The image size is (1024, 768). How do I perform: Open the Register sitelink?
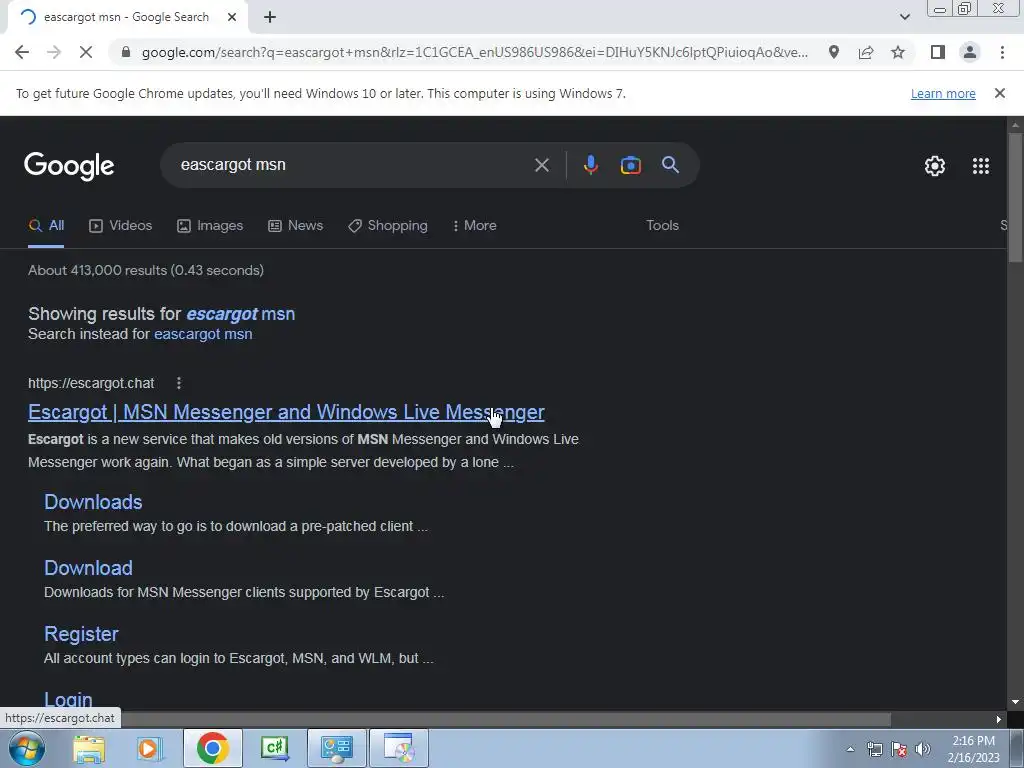pos(81,633)
